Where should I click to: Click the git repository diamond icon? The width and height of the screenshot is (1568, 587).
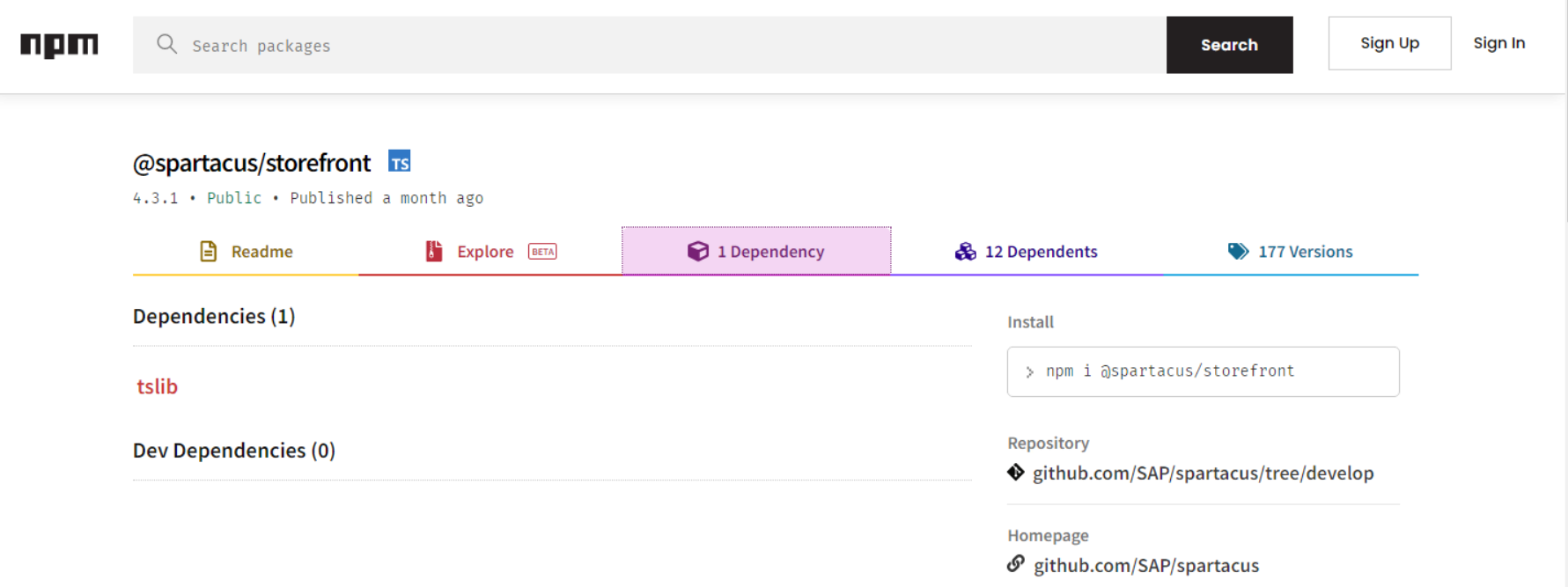[x=1016, y=473]
